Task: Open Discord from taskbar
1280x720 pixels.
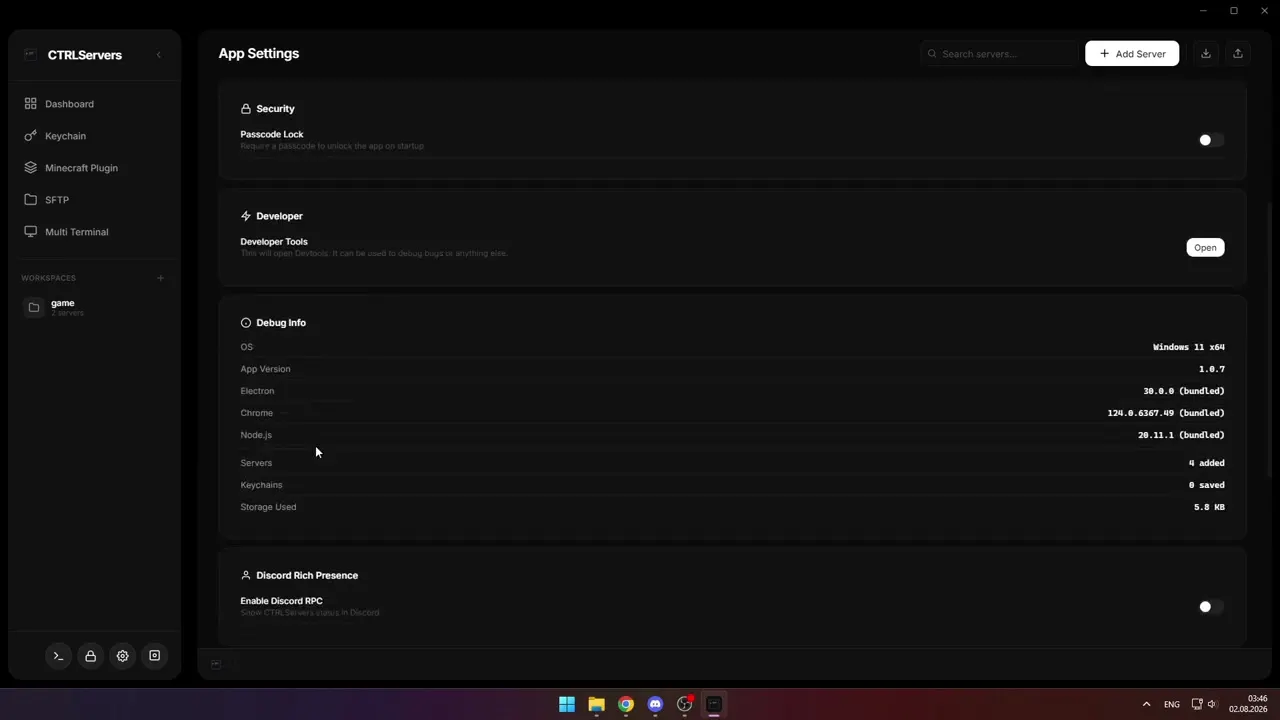Action: pos(655,704)
